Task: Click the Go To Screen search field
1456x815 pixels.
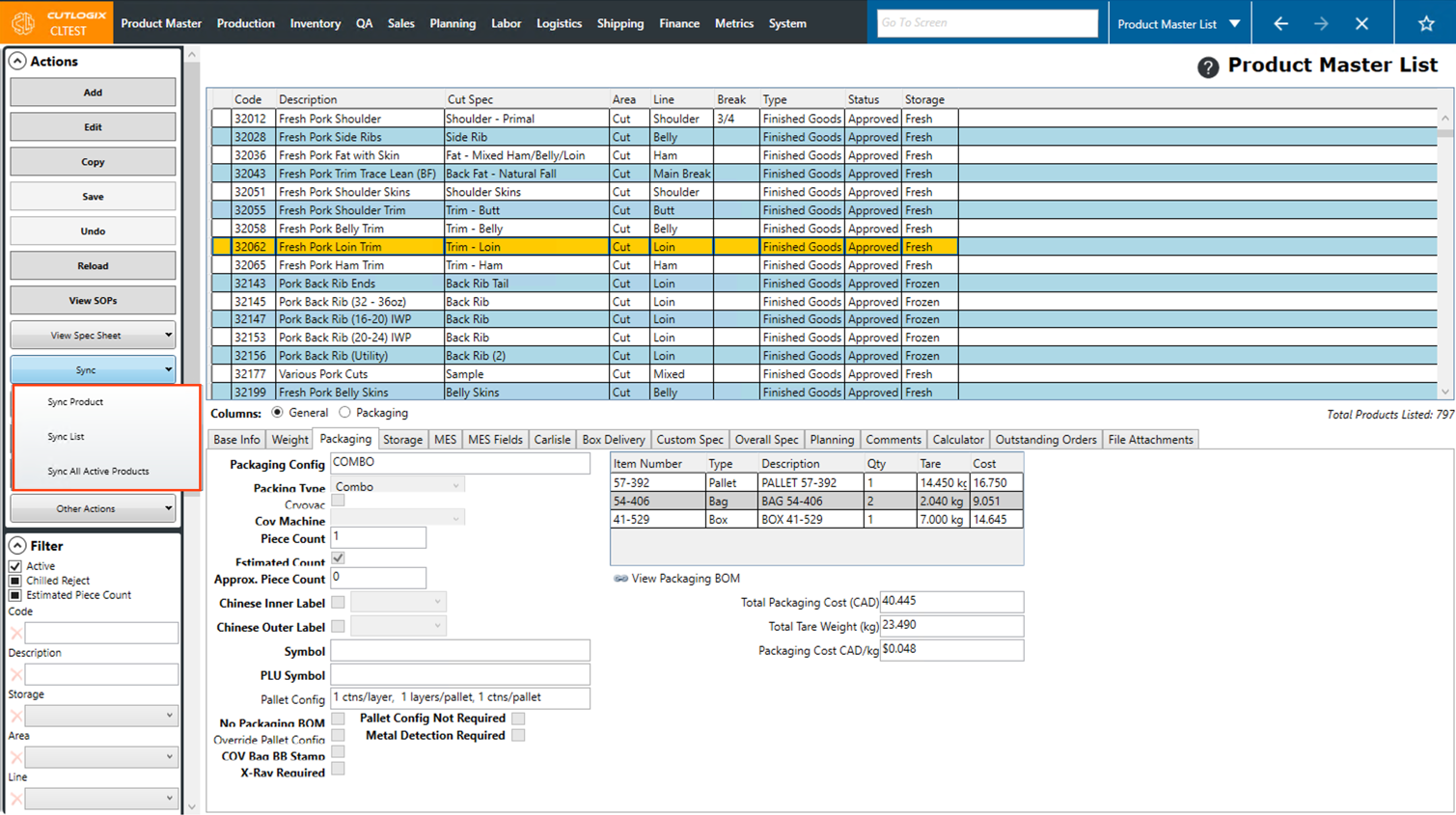Action: [986, 22]
